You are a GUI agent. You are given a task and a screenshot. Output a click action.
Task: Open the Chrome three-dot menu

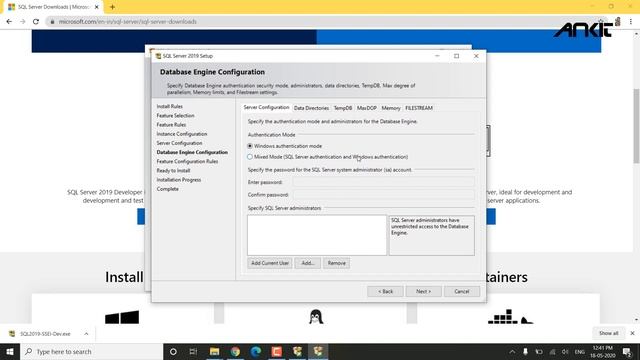click(631, 22)
